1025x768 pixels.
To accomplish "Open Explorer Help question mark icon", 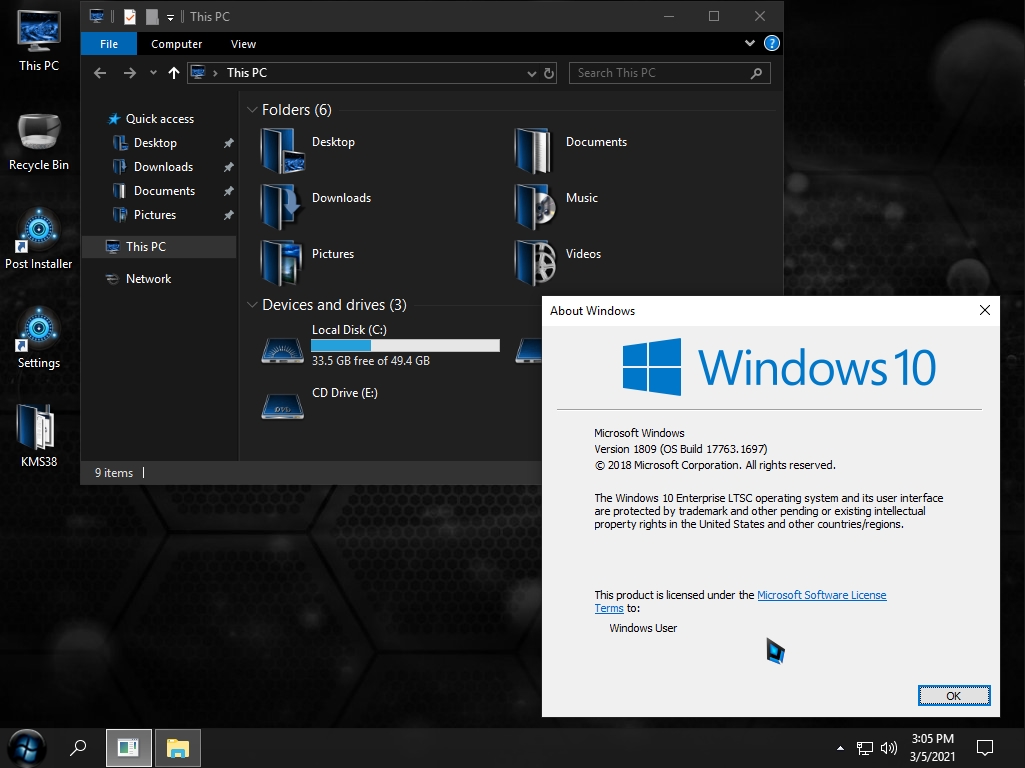I will pyautogui.click(x=771, y=43).
